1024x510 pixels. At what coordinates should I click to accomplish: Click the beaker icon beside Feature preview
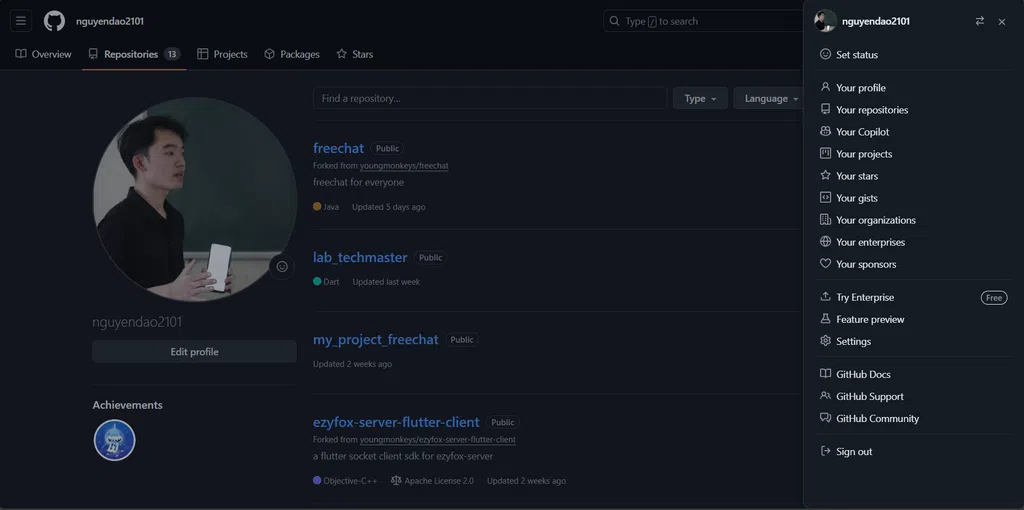[x=825, y=319]
